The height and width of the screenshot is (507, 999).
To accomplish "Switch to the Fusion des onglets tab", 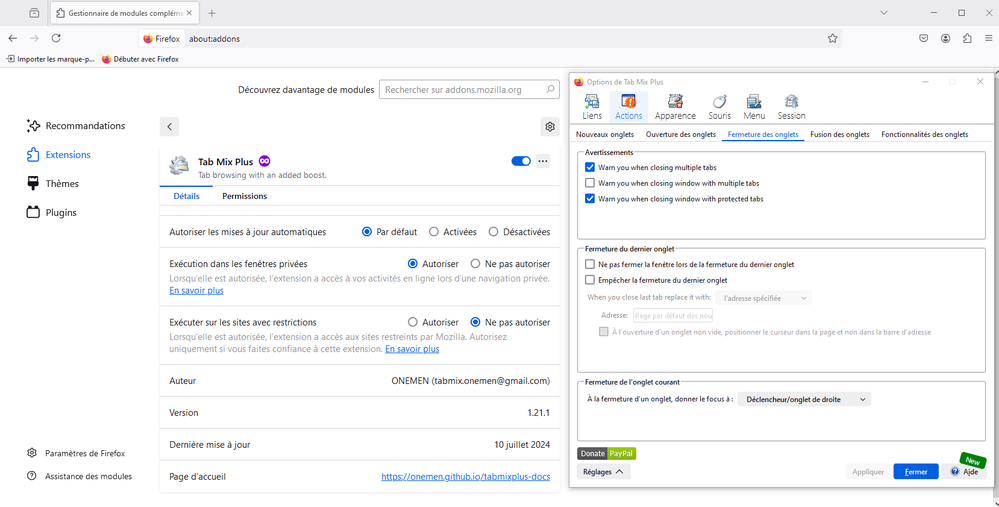I will tap(839, 134).
